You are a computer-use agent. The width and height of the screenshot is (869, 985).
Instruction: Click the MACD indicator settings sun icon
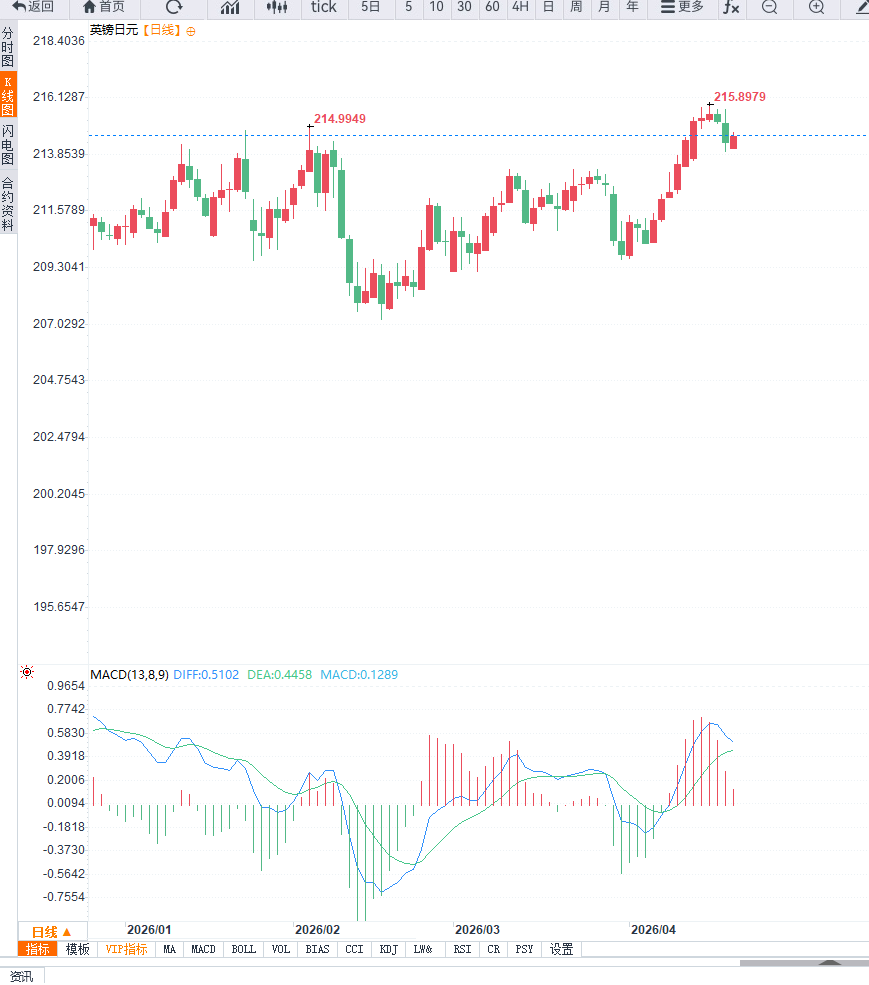point(27,672)
